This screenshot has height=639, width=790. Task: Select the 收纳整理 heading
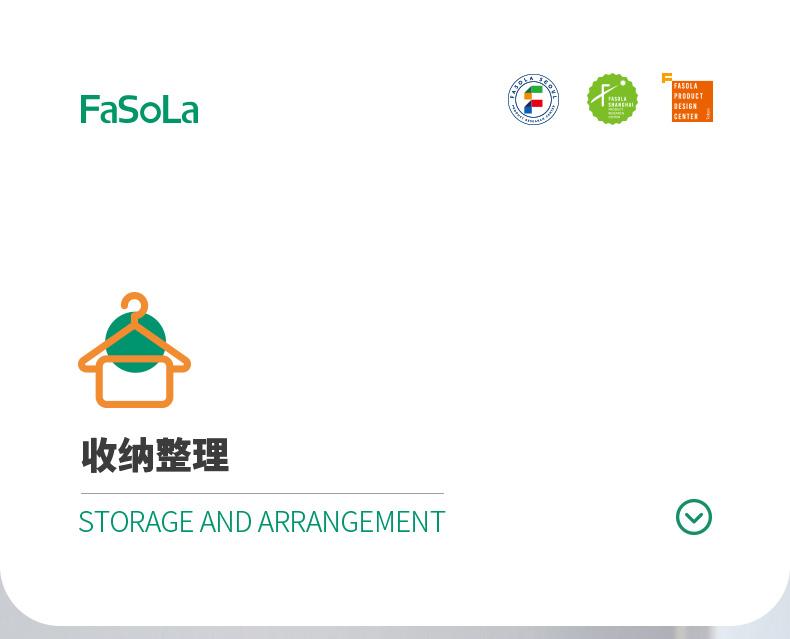(x=155, y=455)
